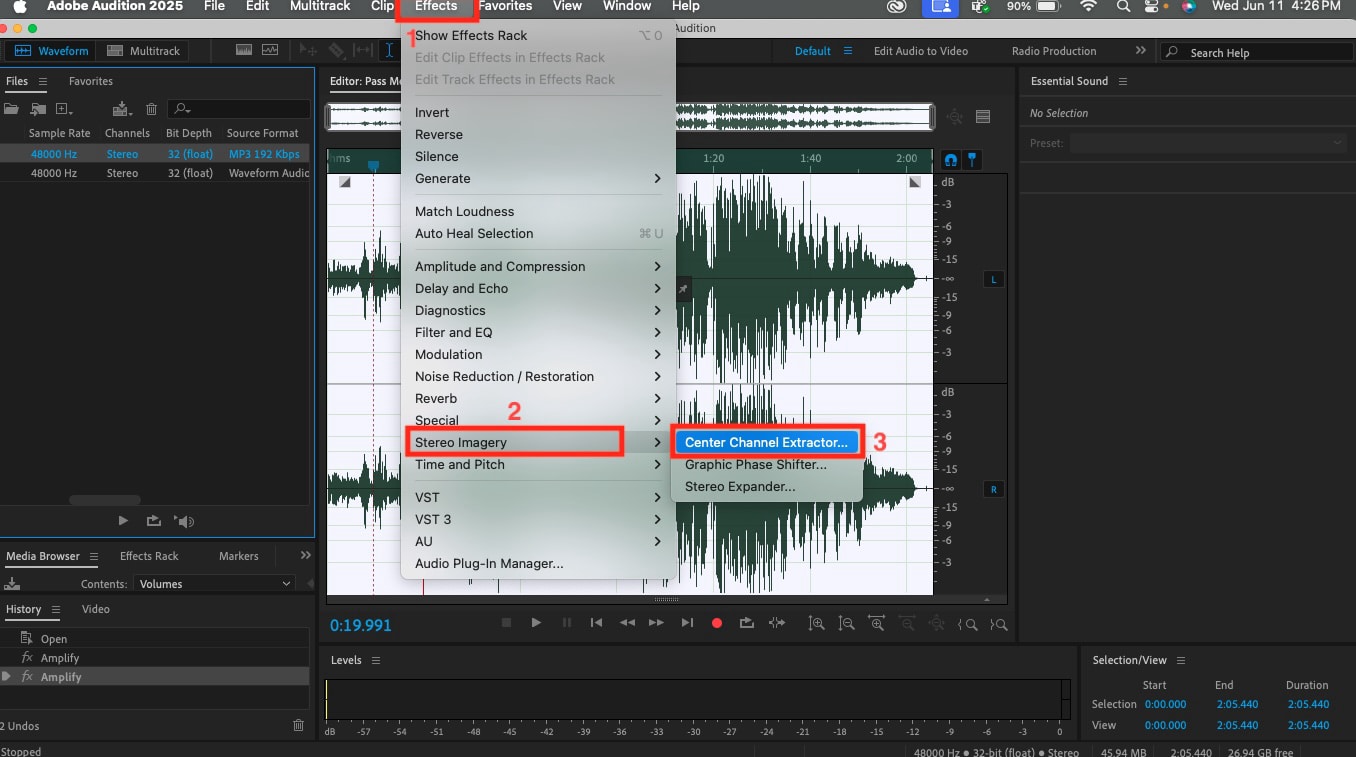Toggle the right channel R button

tap(994, 489)
